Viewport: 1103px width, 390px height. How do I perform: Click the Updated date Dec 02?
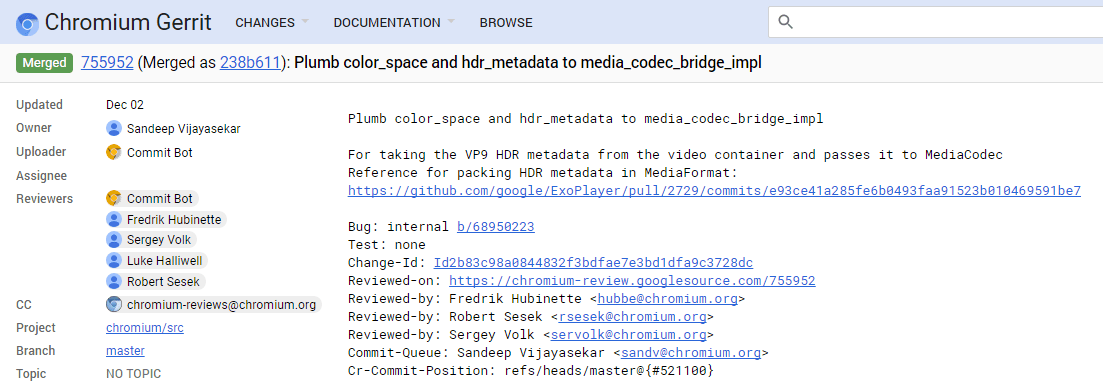pos(125,105)
